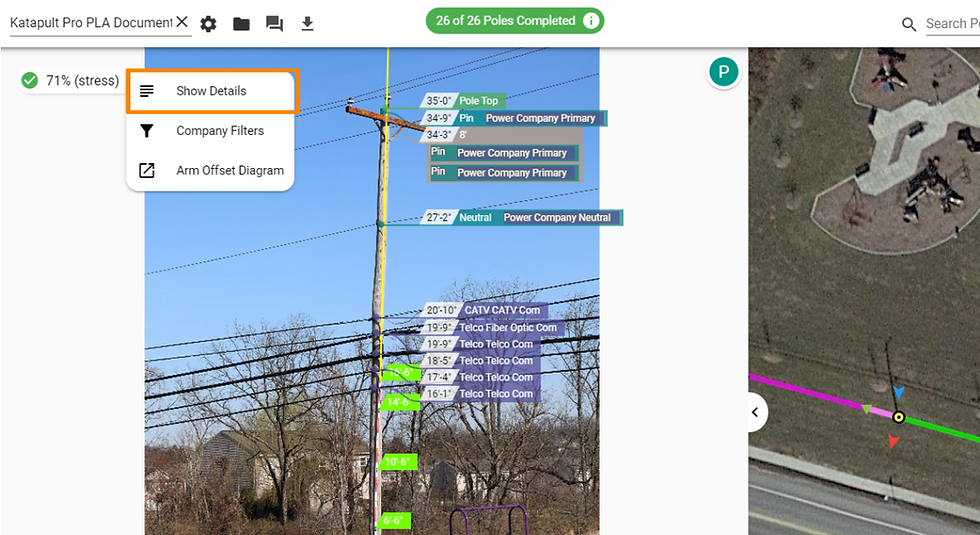Collapse the map panel with left chevron
This screenshot has height=535, width=980.
coord(756,412)
